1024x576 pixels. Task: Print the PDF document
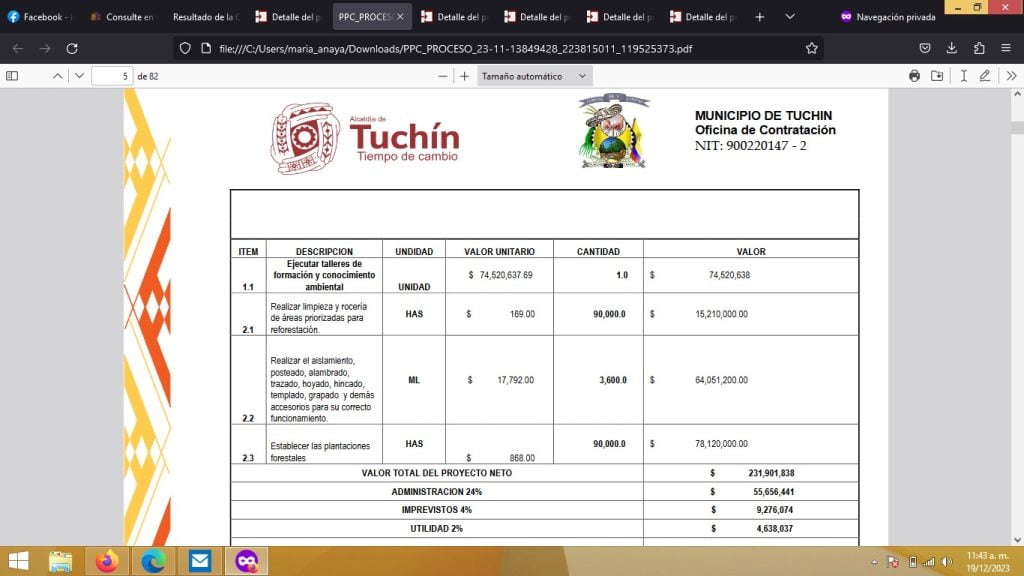point(914,76)
